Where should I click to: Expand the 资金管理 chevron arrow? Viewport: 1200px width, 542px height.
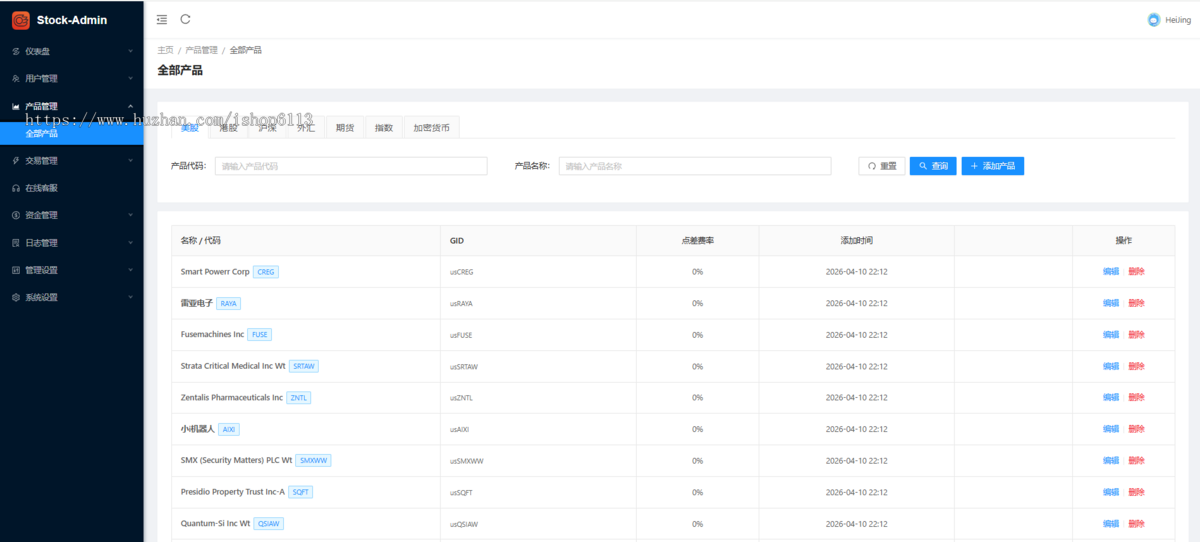[130, 215]
